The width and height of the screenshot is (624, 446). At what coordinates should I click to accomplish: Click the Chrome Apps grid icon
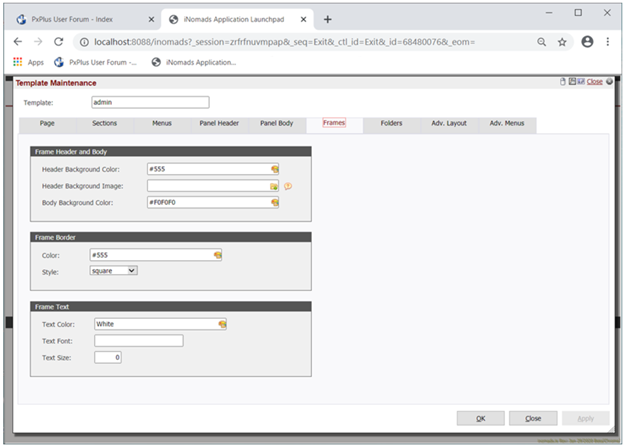pos(18,62)
